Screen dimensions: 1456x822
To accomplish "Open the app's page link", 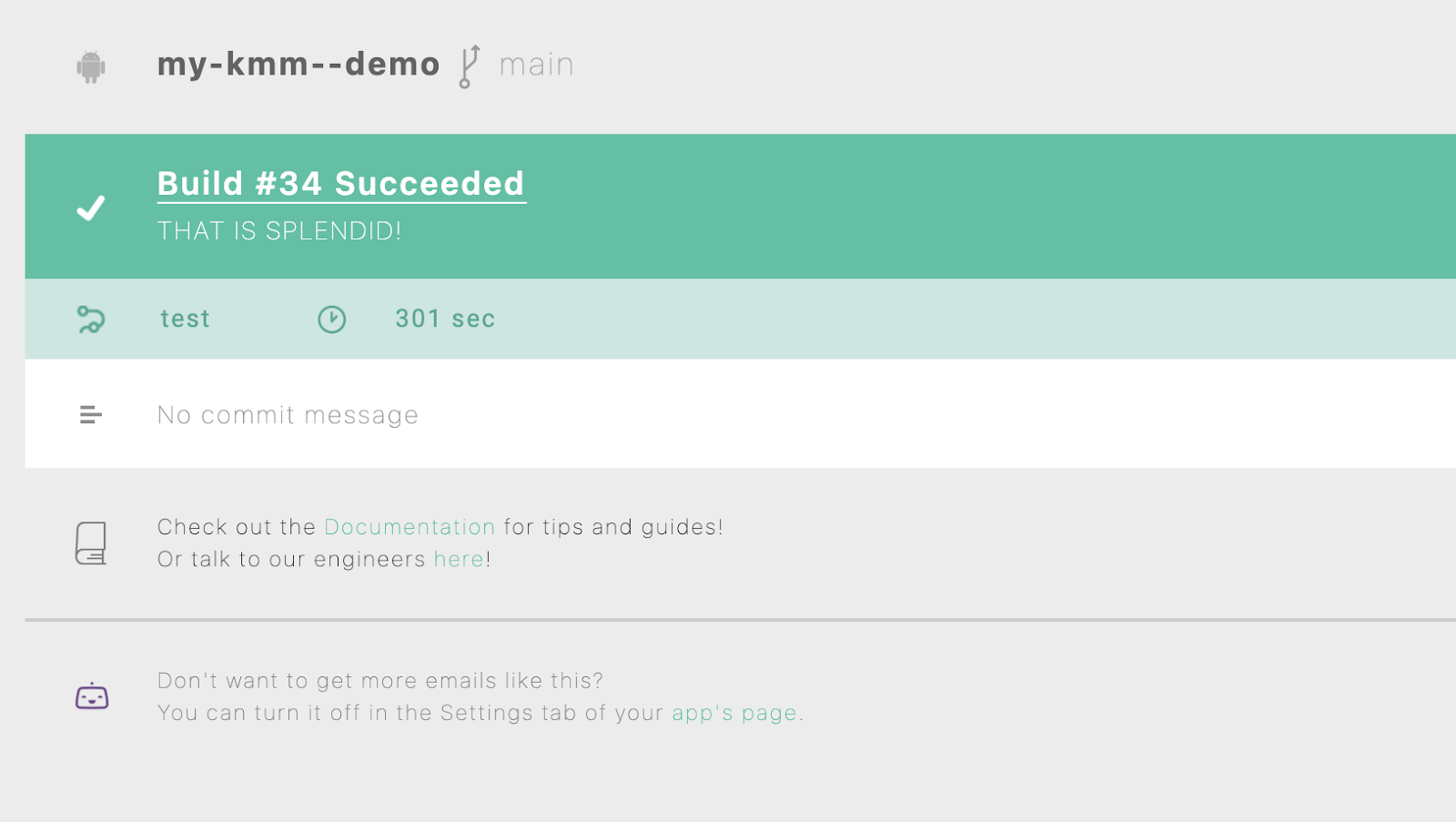I will click(x=734, y=713).
